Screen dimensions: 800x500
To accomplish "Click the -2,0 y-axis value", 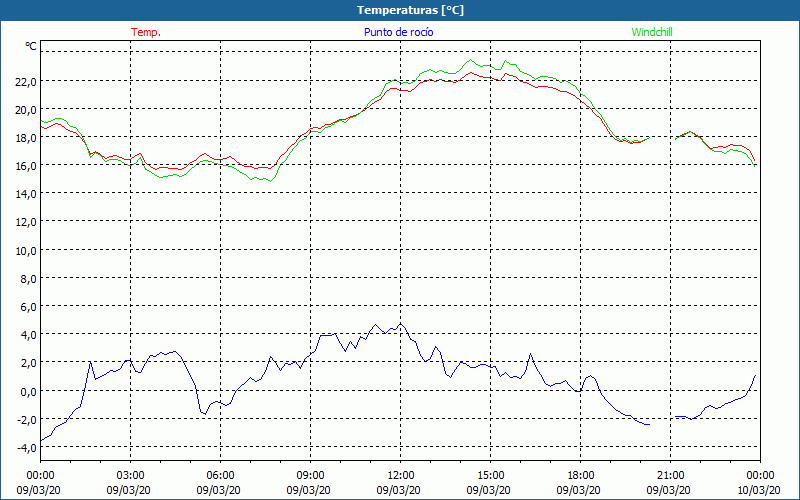I will pos(26,419).
